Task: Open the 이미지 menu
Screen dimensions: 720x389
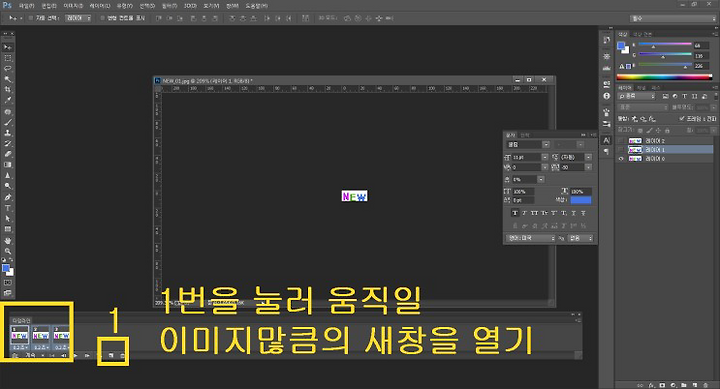Action: pyautogui.click(x=73, y=6)
